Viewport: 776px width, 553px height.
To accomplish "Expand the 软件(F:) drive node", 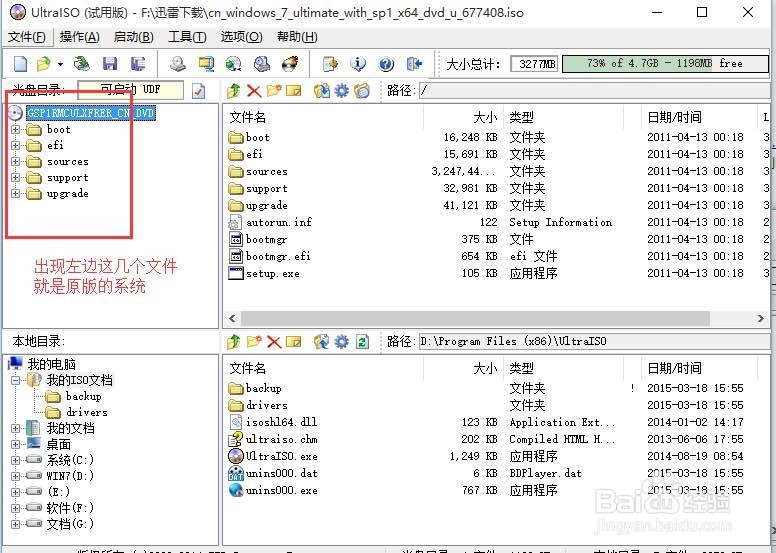I will coord(15,507).
